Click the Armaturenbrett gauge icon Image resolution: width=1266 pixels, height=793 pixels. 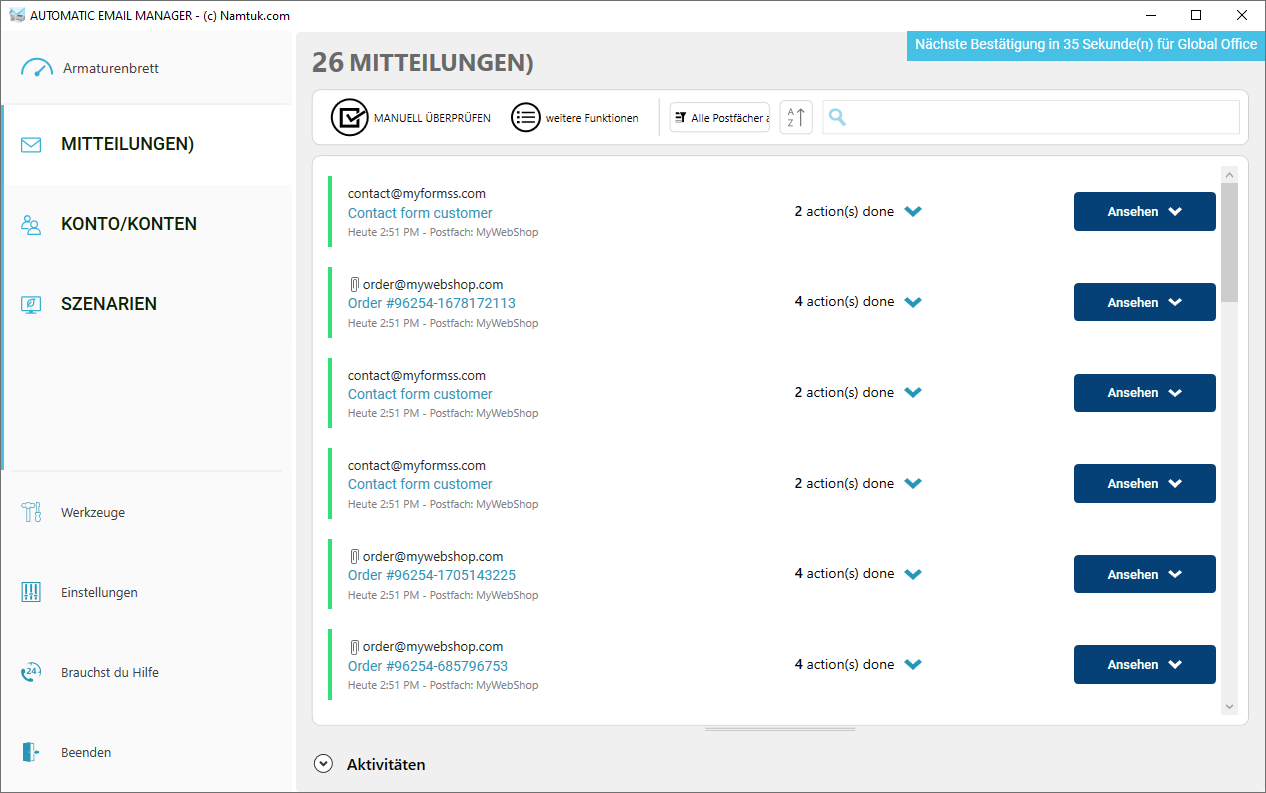[x=36, y=68]
